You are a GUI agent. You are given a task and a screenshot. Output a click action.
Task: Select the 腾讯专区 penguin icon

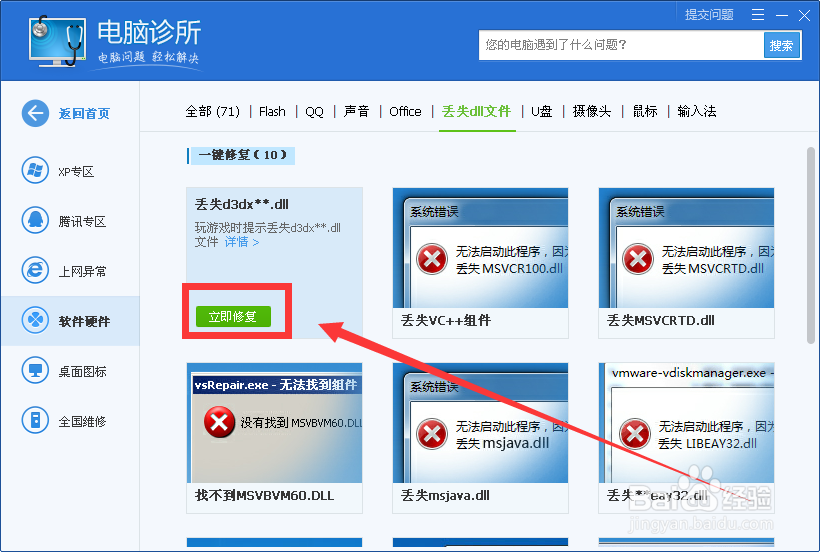click(x=35, y=221)
